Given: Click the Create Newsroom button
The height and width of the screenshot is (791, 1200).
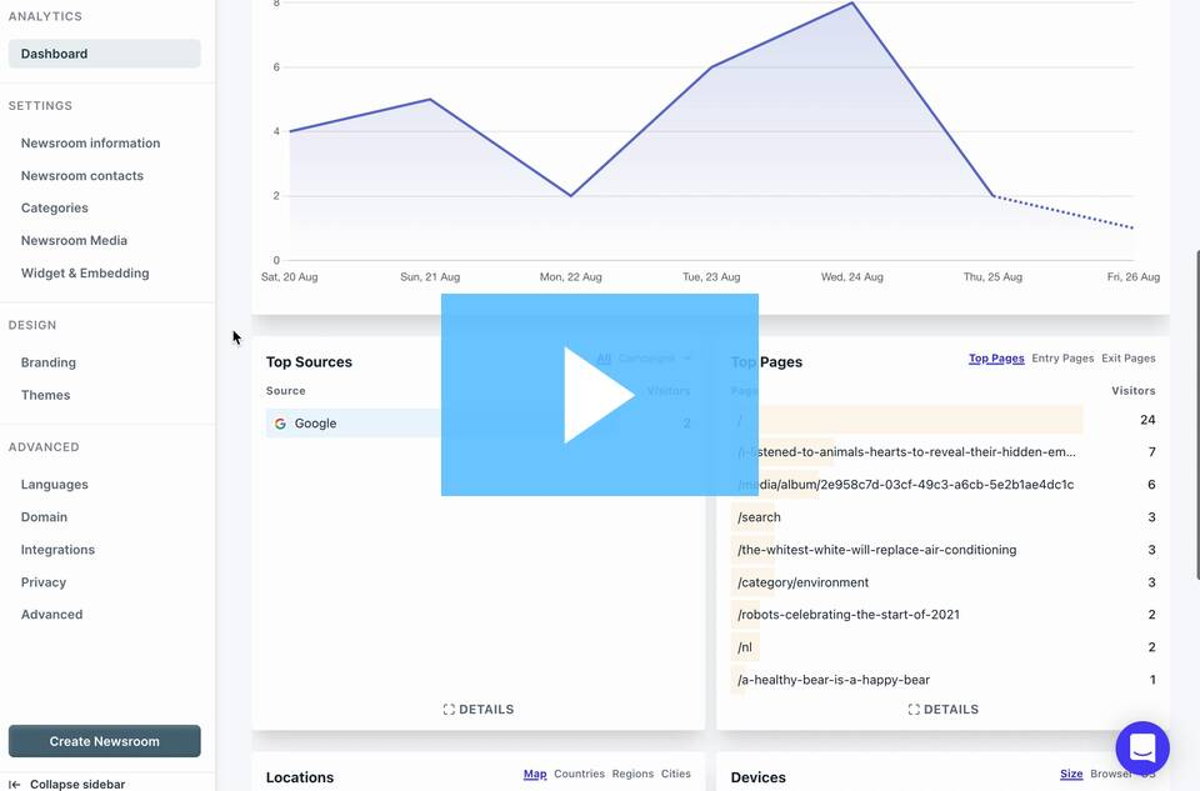Looking at the screenshot, I should click(x=104, y=741).
